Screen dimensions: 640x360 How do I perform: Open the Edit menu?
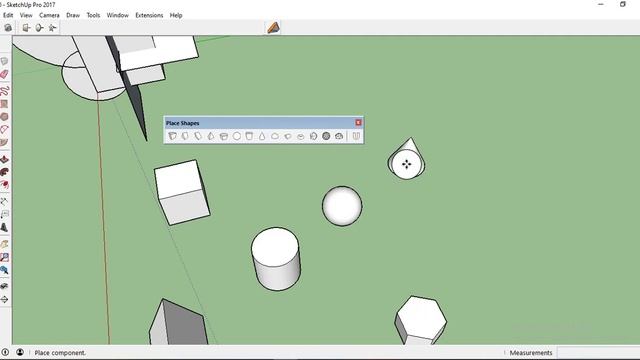8,15
